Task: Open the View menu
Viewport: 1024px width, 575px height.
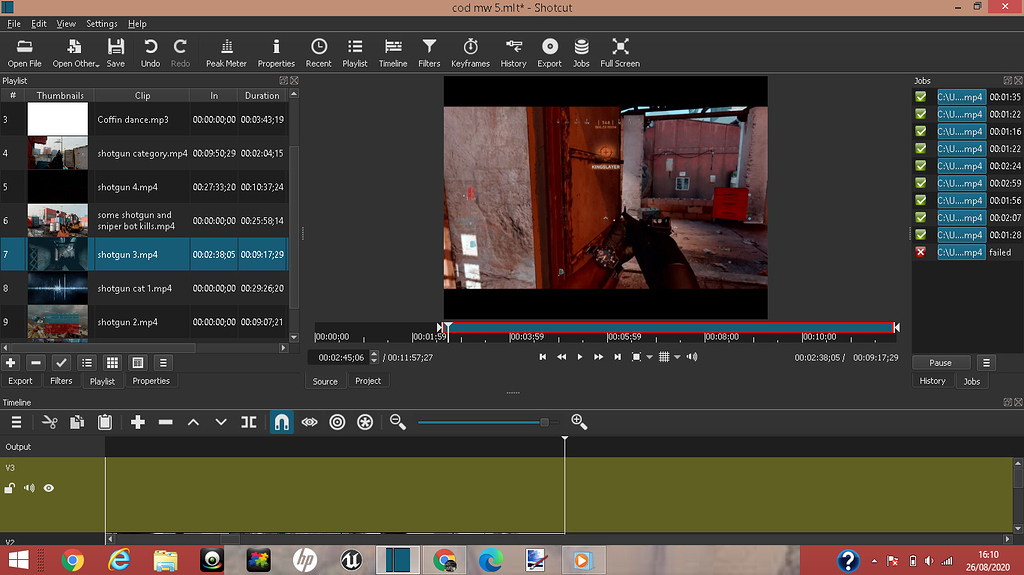Action: tap(66, 24)
